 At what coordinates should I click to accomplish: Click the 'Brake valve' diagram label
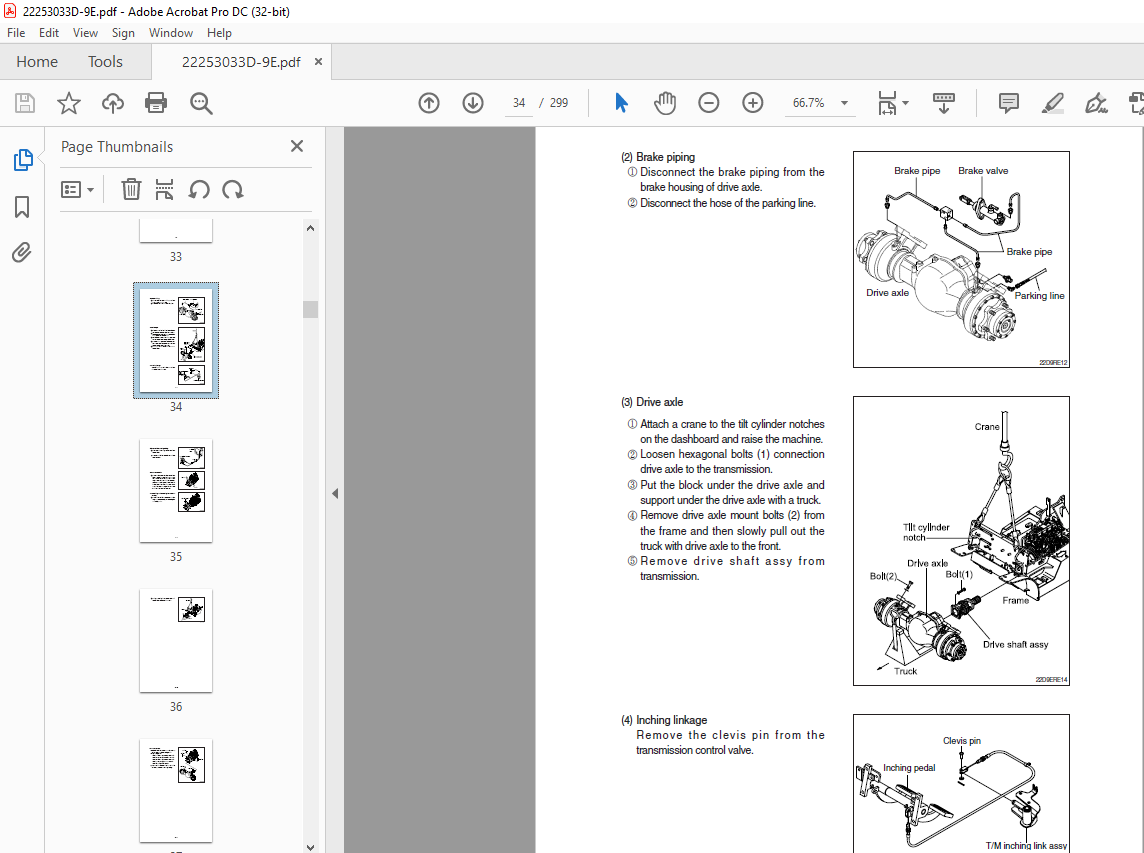(983, 171)
